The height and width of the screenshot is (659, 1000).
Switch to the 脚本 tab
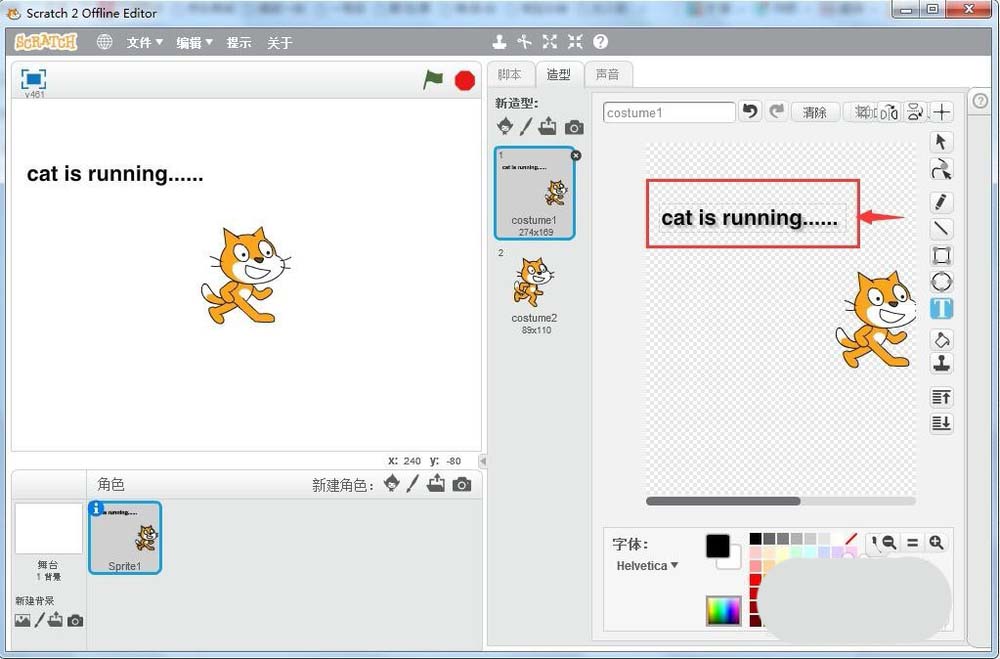tap(509, 75)
